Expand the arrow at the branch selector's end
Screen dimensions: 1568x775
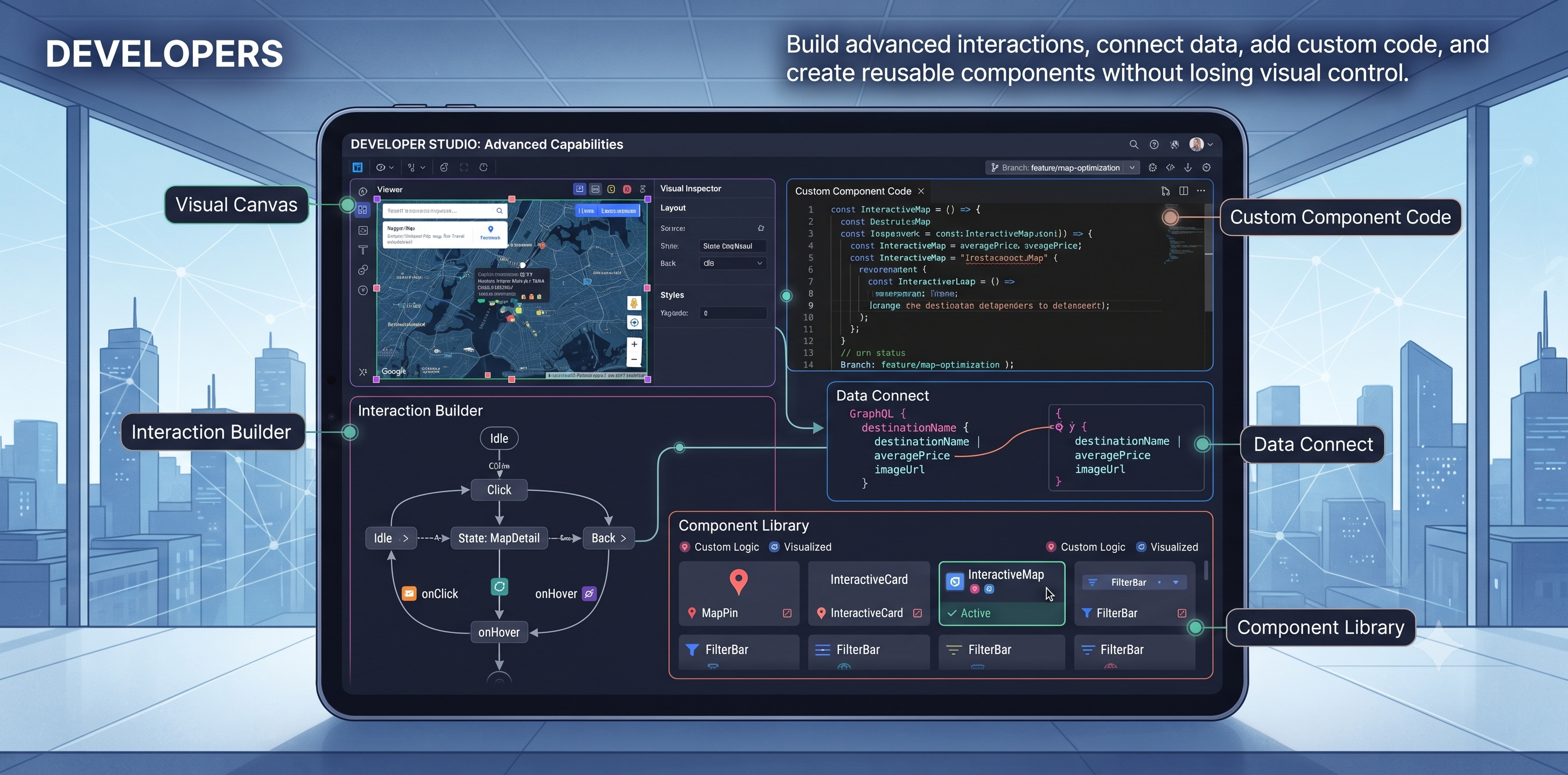pos(1131,167)
